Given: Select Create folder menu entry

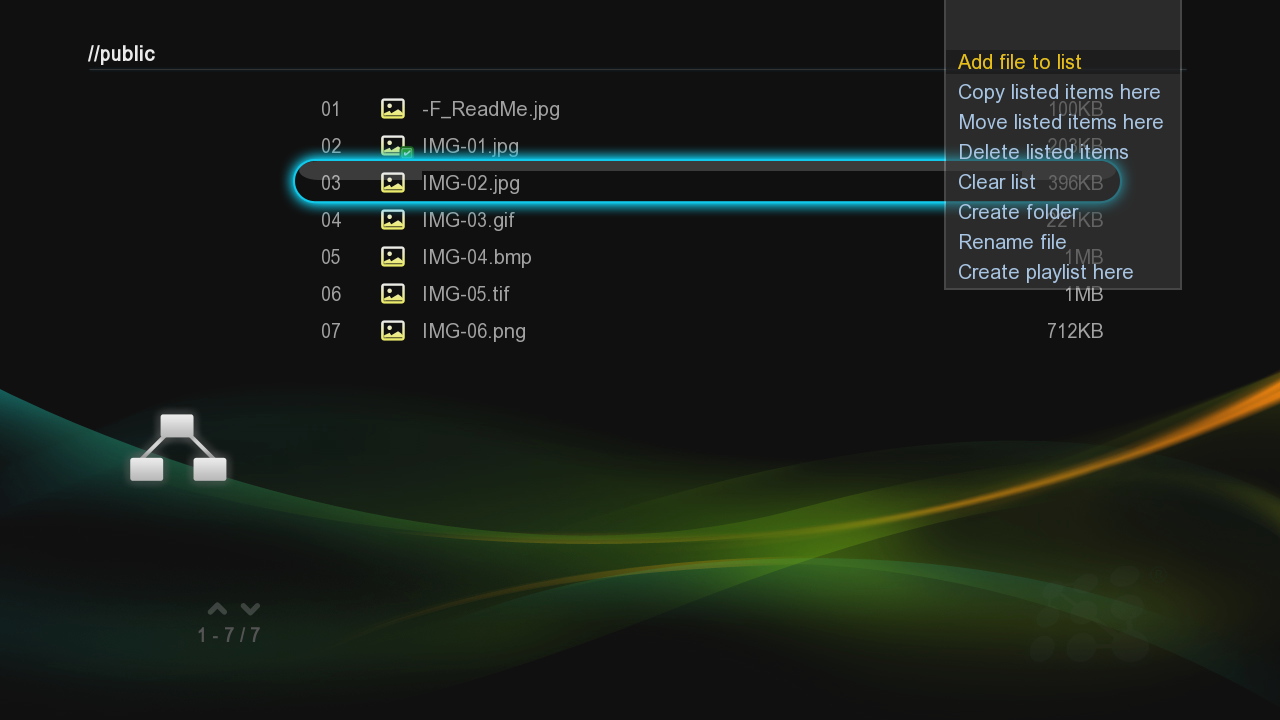Looking at the screenshot, I should click(x=1017, y=212).
